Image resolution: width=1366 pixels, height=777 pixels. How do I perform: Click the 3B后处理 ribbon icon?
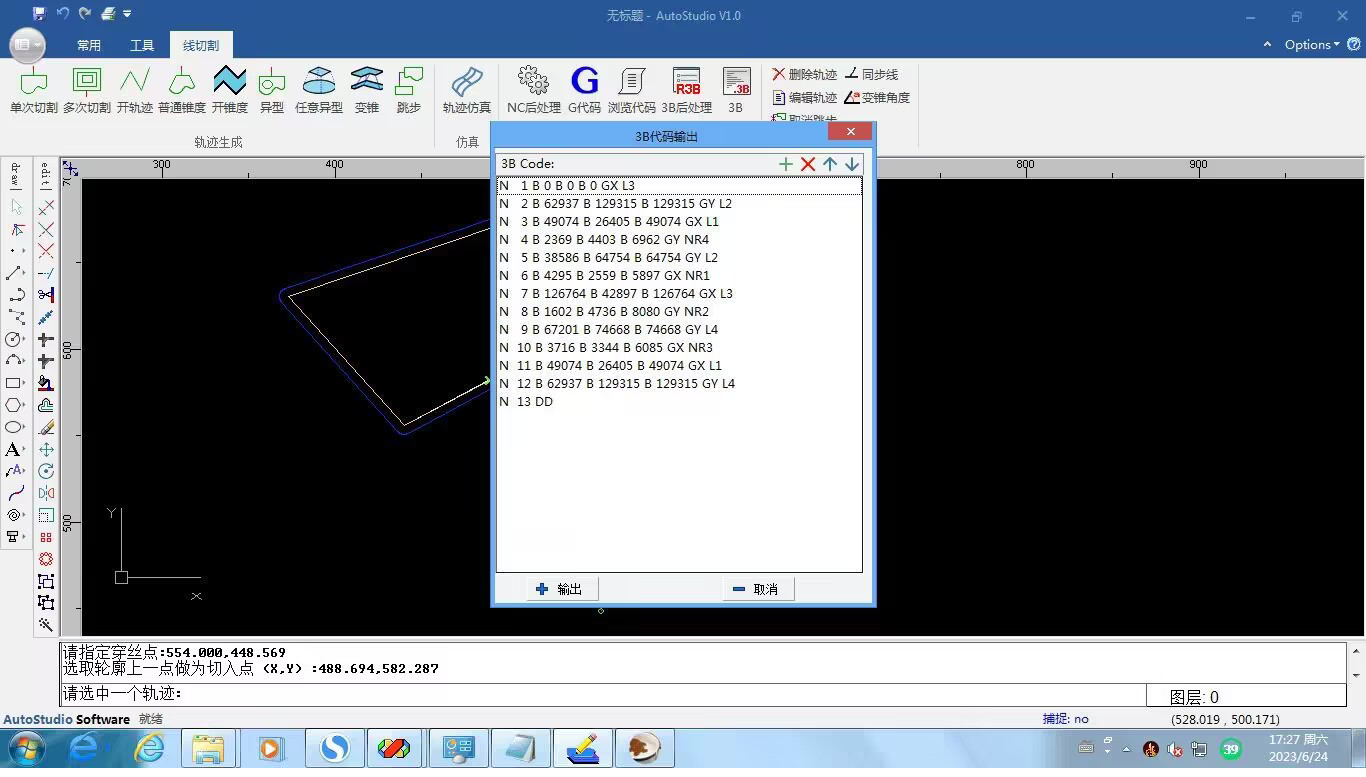[686, 82]
